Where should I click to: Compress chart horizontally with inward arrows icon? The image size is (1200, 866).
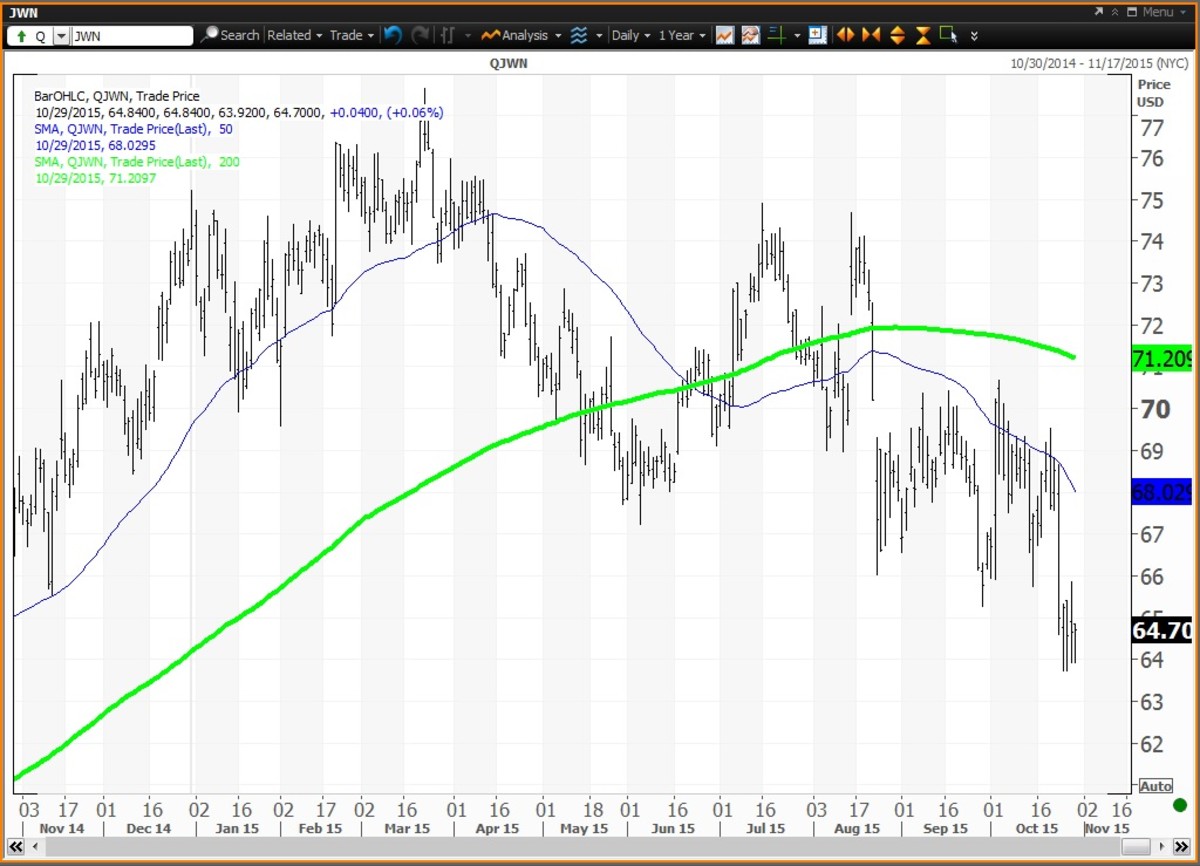(871, 35)
